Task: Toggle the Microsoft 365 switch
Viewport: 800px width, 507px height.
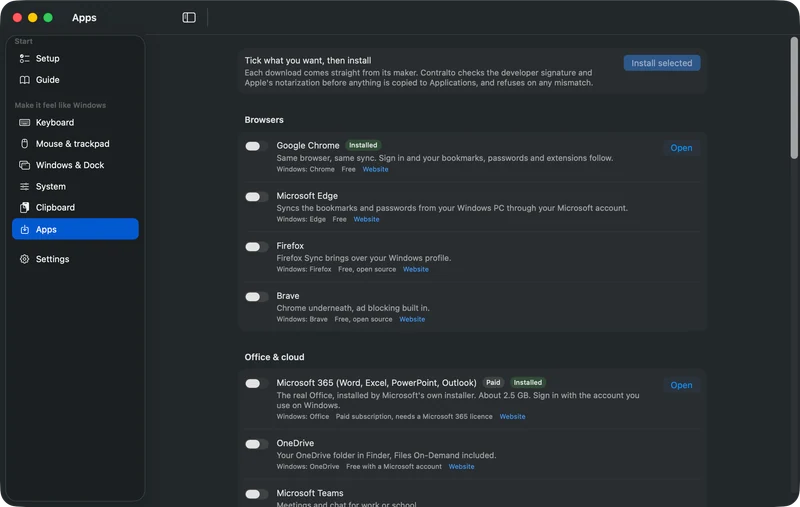Action: (256, 384)
